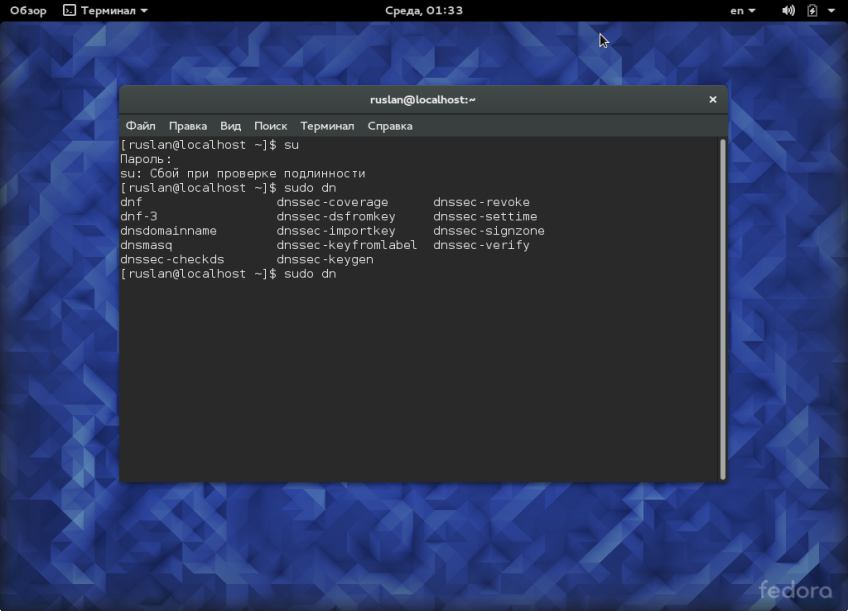
Task: Open the Обзор activities overview
Action: 28,10
